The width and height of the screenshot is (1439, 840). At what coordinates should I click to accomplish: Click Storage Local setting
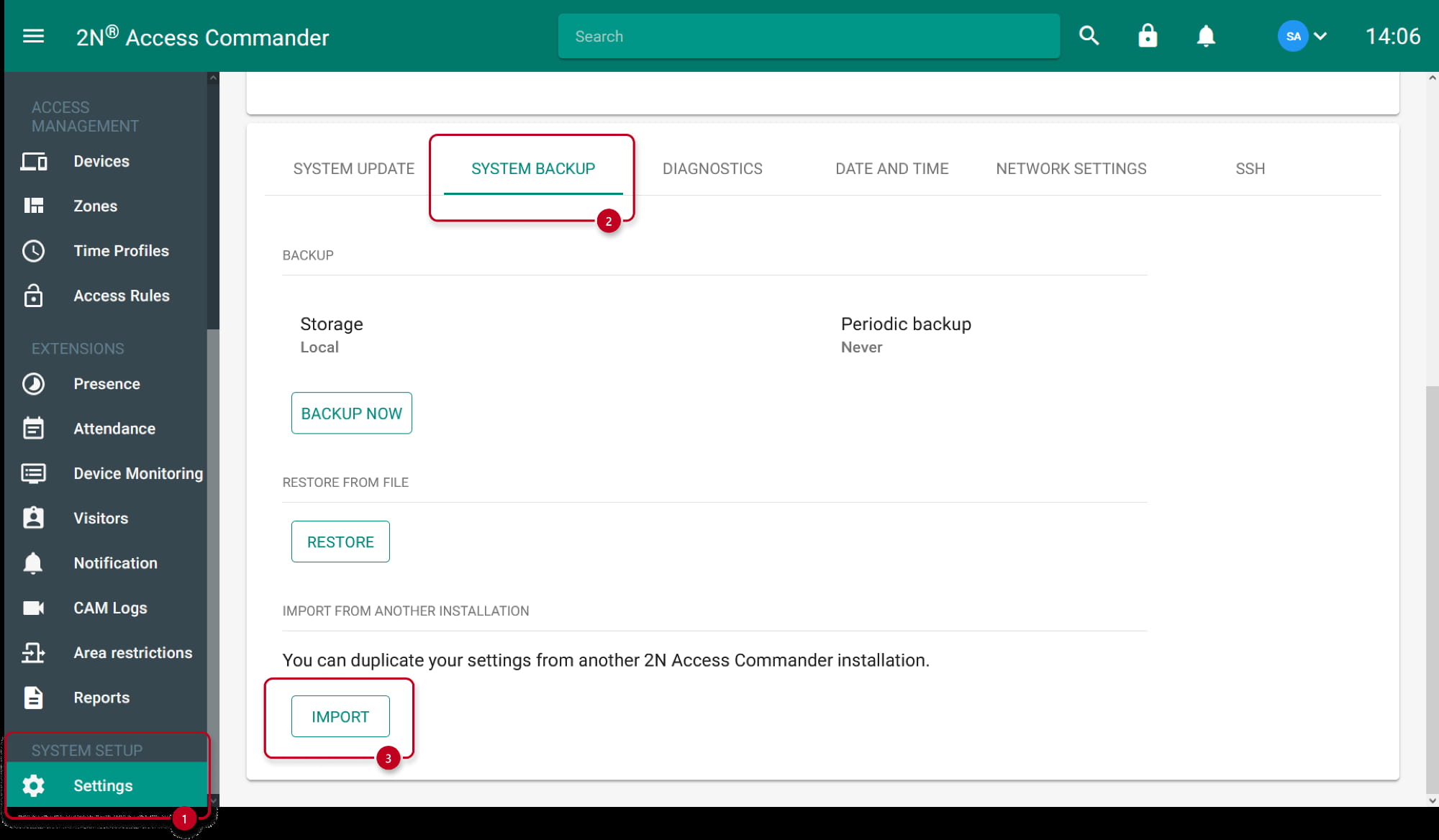331,335
